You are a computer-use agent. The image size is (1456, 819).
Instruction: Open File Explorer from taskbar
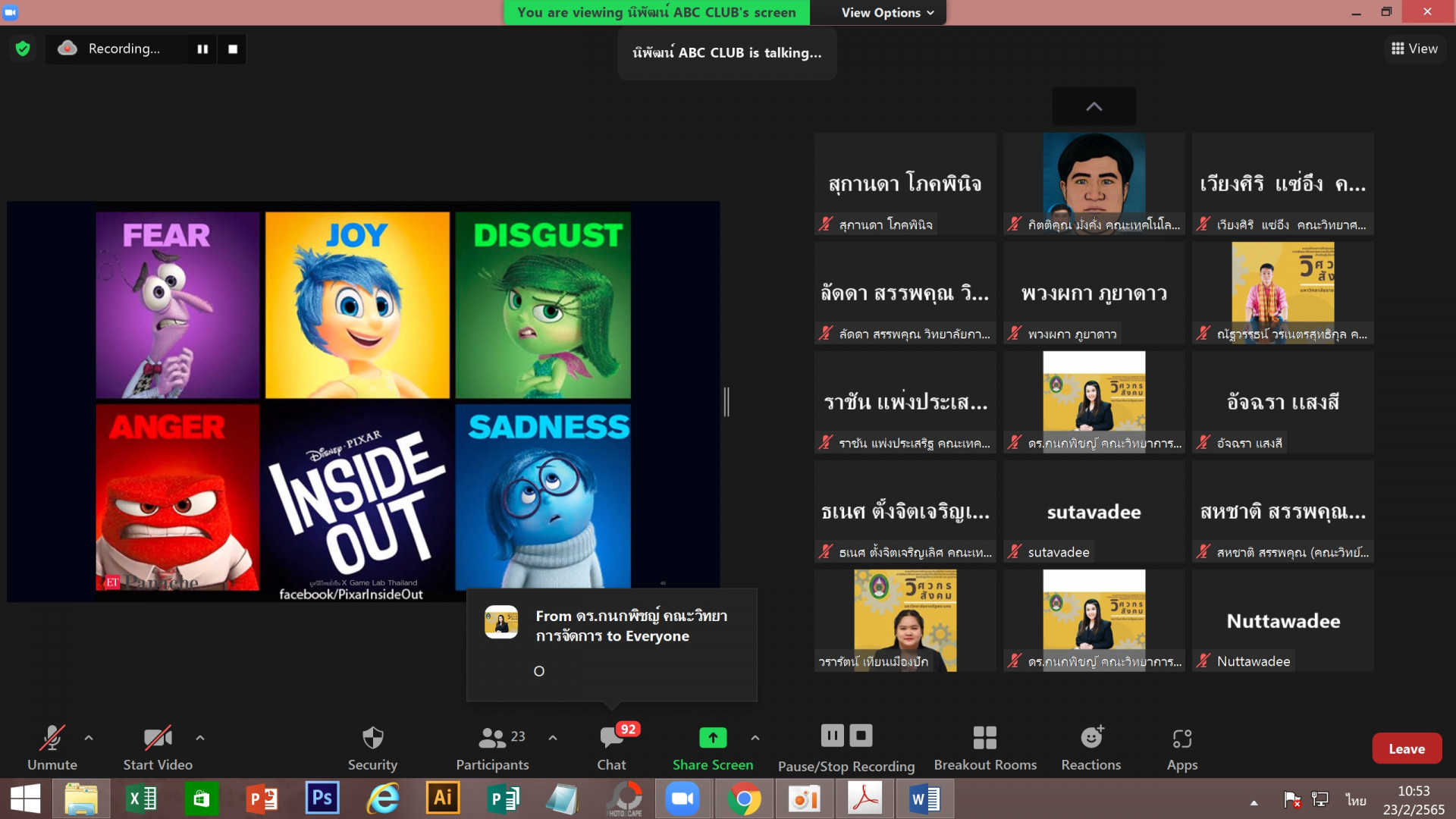point(81,799)
